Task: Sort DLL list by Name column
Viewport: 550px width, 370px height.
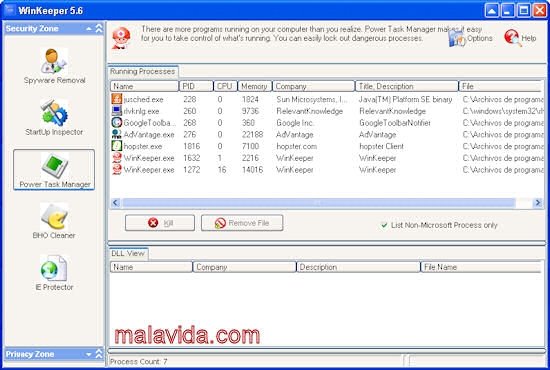Action: pyautogui.click(x=151, y=267)
